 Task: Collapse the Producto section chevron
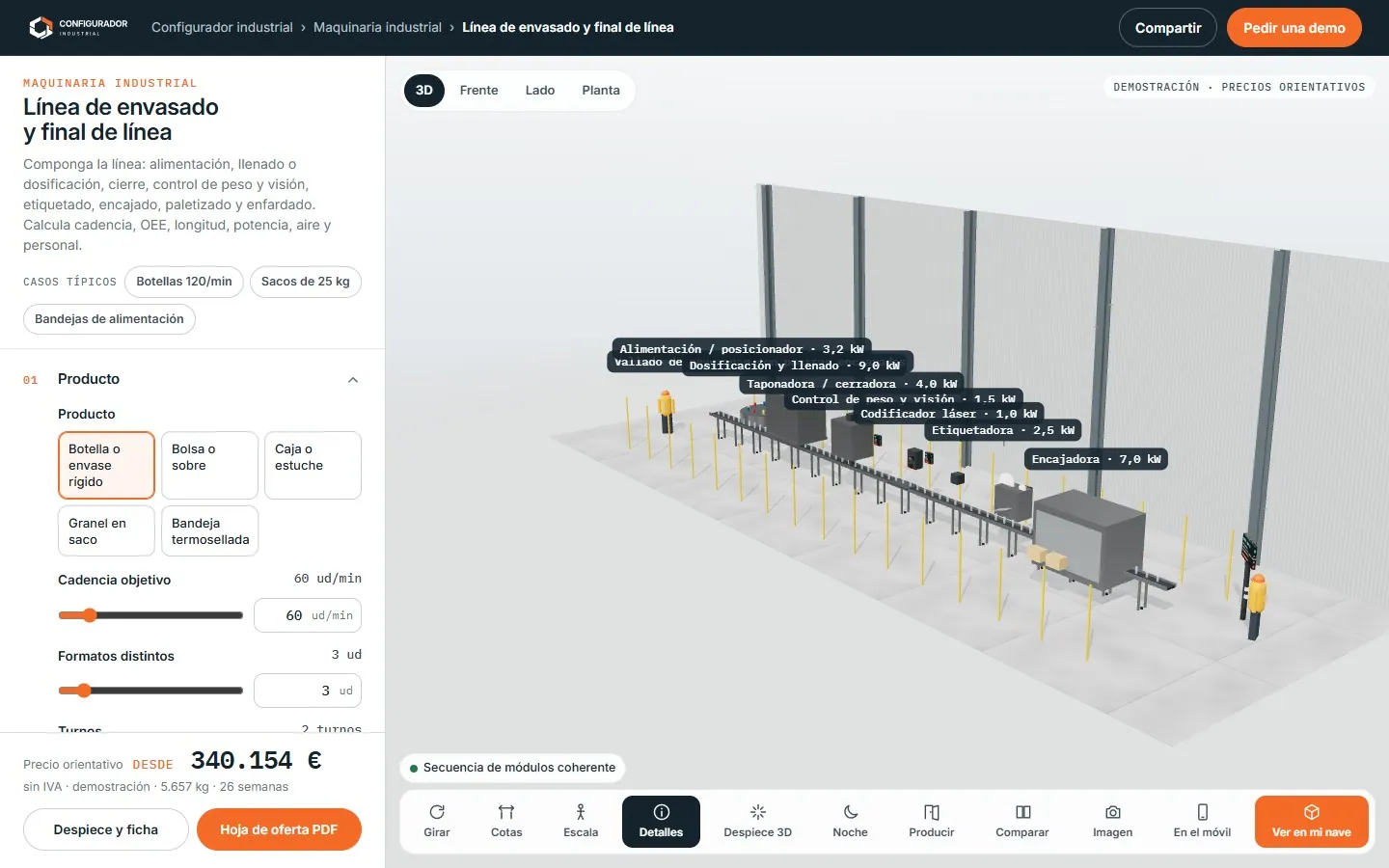point(353,380)
